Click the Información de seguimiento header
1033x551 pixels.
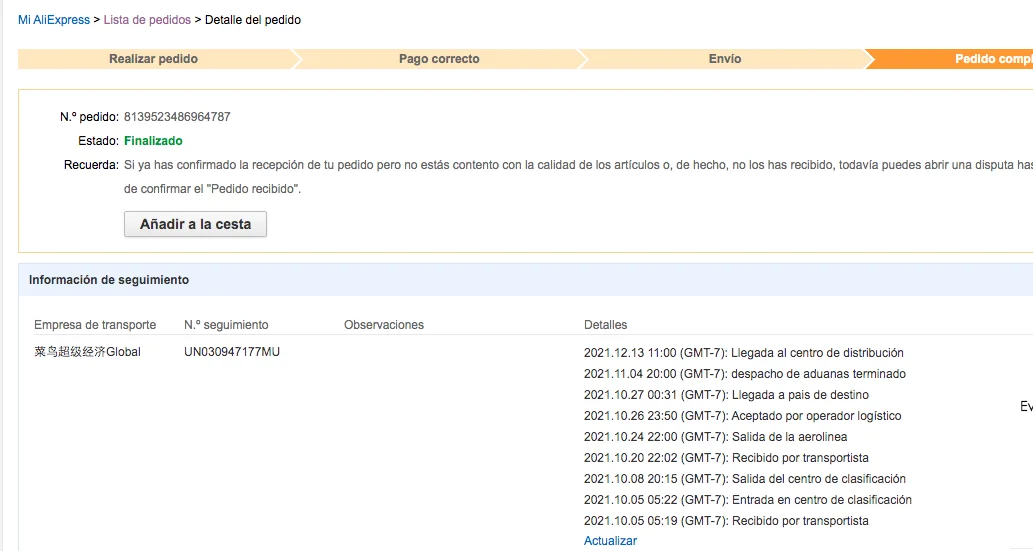click(x=109, y=279)
